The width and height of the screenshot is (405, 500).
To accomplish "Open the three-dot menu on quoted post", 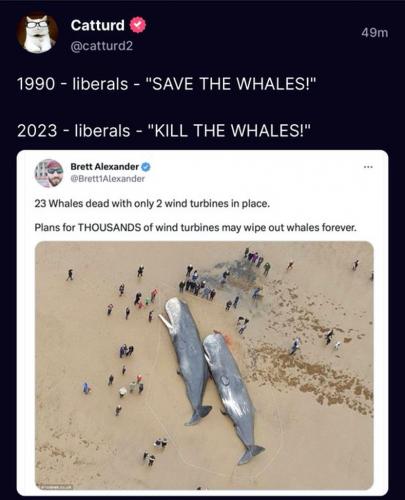I will 368,166.
